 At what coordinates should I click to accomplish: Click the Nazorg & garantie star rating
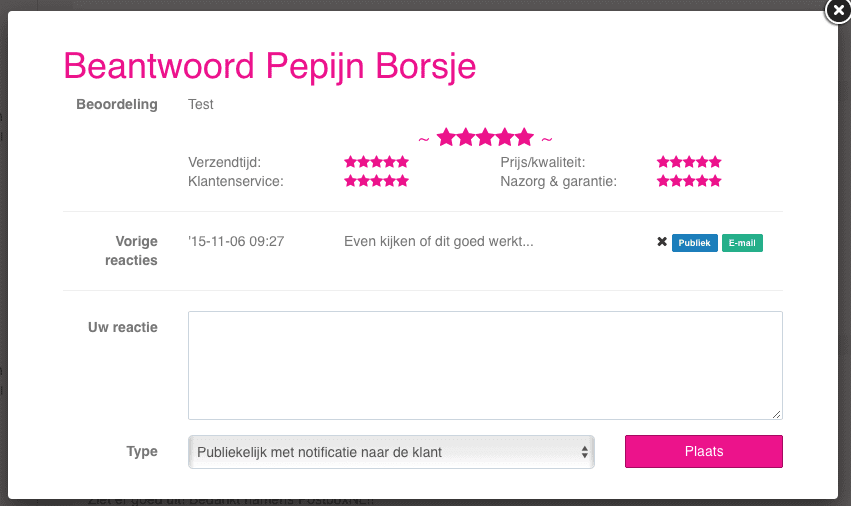coord(689,182)
